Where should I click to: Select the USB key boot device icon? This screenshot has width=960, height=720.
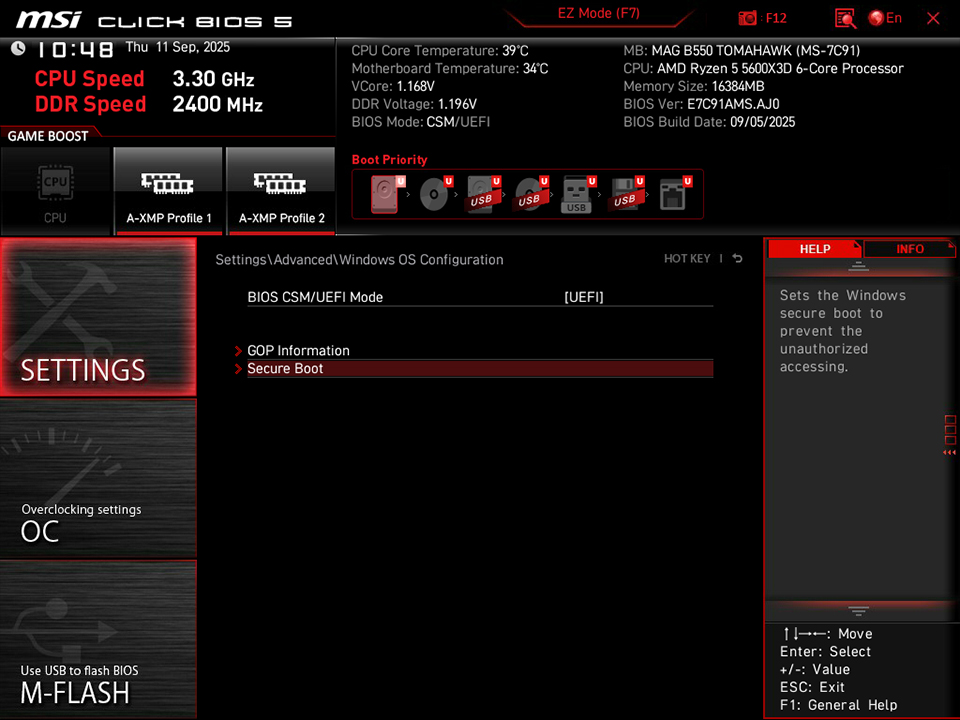tap(577, 193)
